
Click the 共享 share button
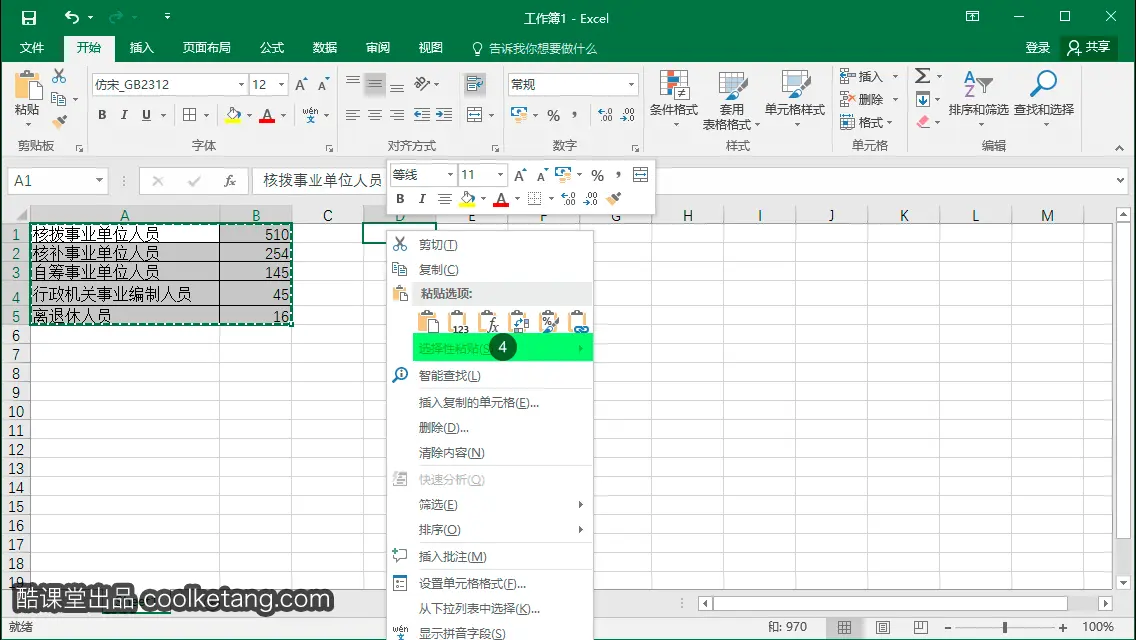(x=1089, y=48)
